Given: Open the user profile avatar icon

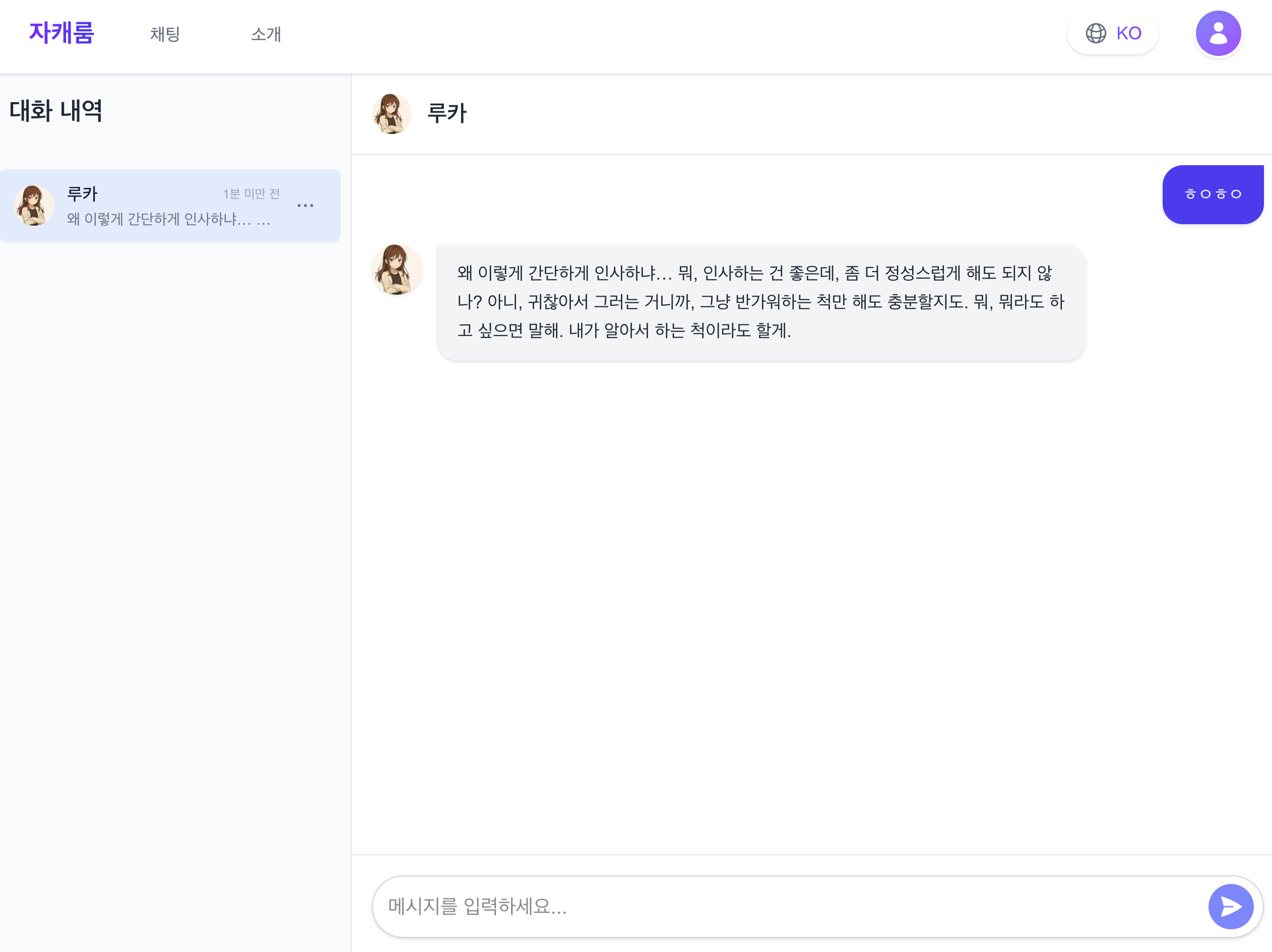Looking at the screenshot, I should click(1218, 33).
